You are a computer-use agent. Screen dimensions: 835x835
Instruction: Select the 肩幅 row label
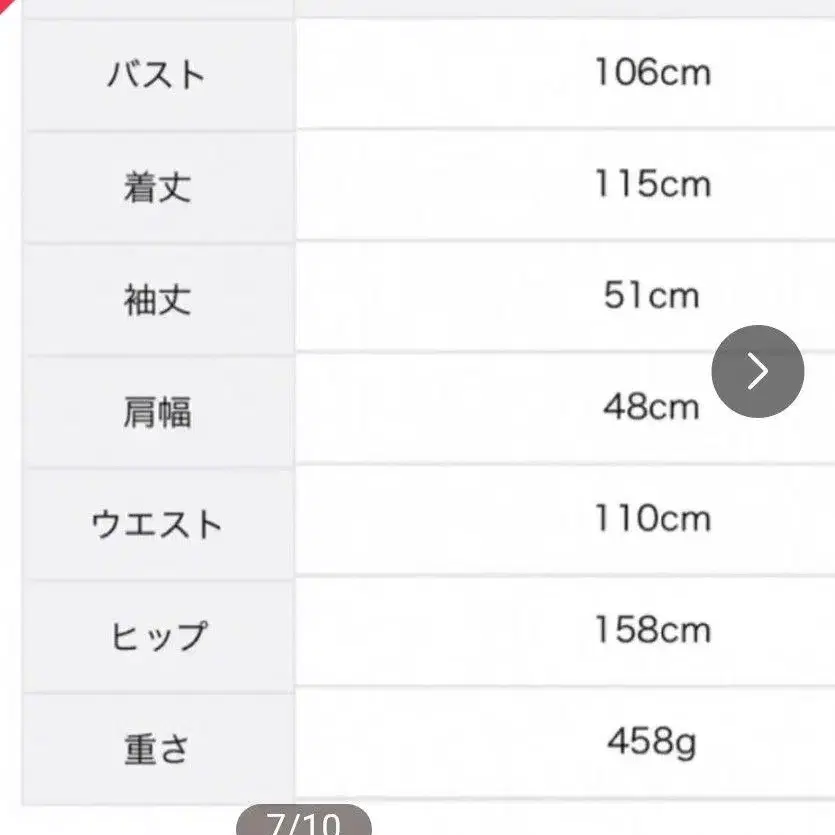(x=157, y=410)
